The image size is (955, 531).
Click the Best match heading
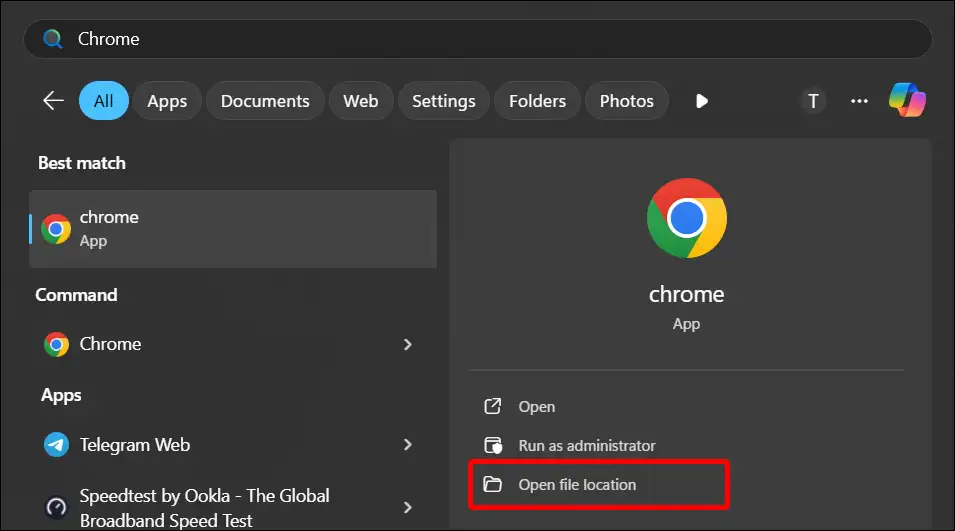tap(82, 163)
